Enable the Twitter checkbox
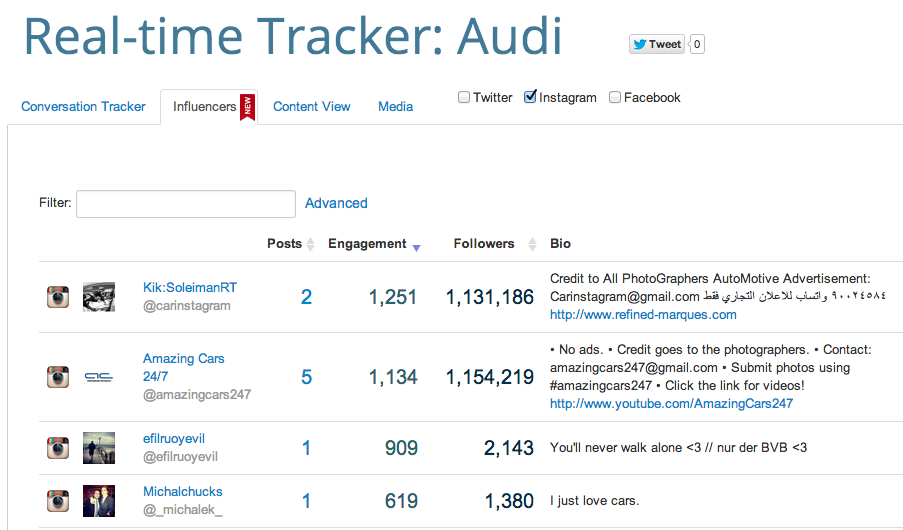This screenshot has width=903, height=530. [464, 97]
